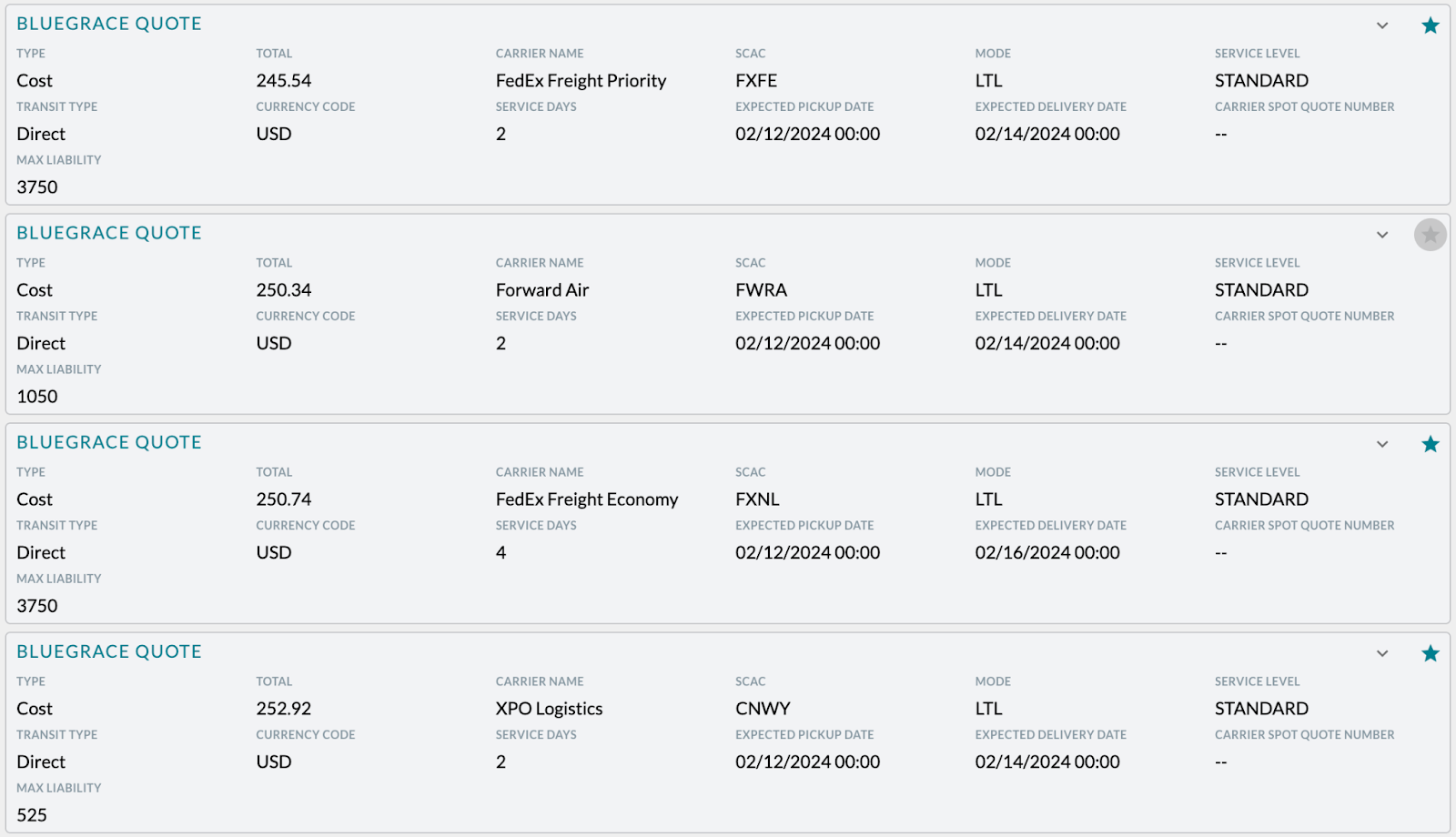1456x837 pixels.
Task: Click max liability 3750 in FedEx Economy quote
Action: [37, 606]
